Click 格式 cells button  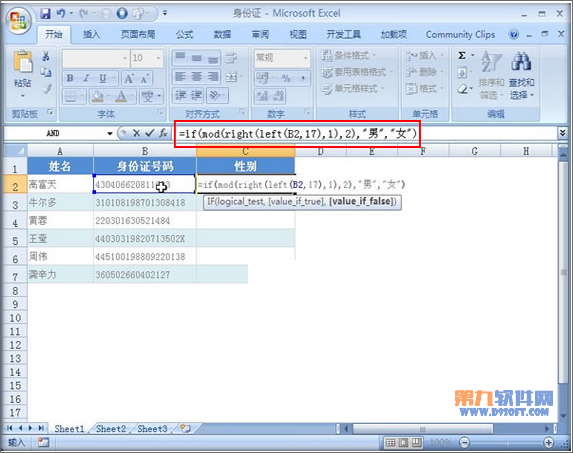[x=424, y=89]
